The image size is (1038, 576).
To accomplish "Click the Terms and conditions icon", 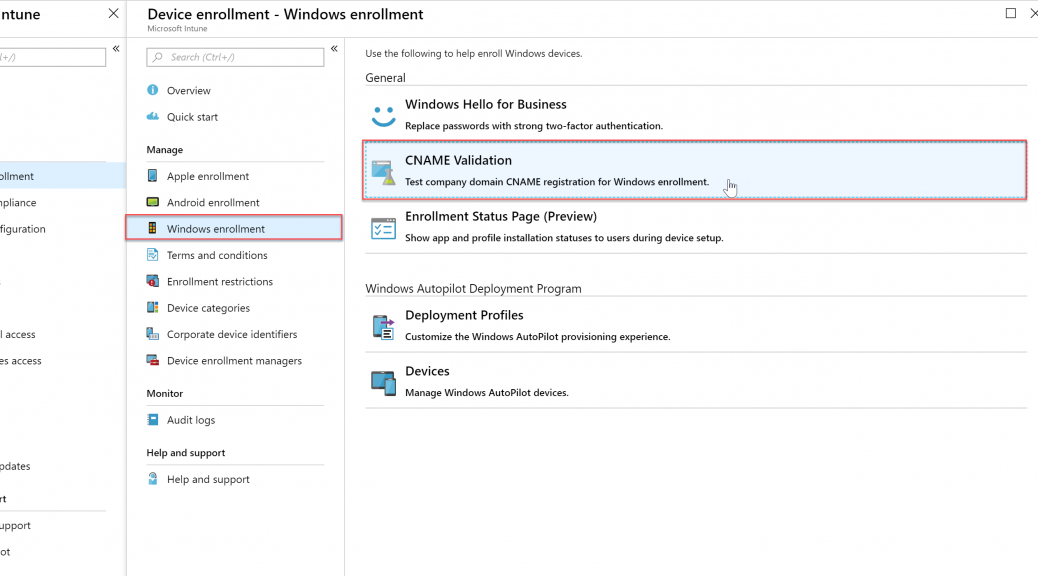I will tap(152, 255).
